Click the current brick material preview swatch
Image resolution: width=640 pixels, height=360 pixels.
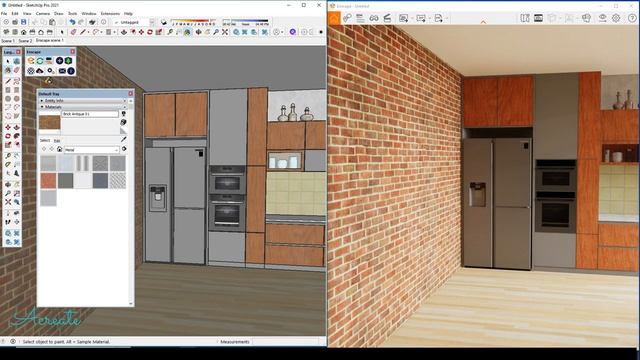[x=49, y=122]
